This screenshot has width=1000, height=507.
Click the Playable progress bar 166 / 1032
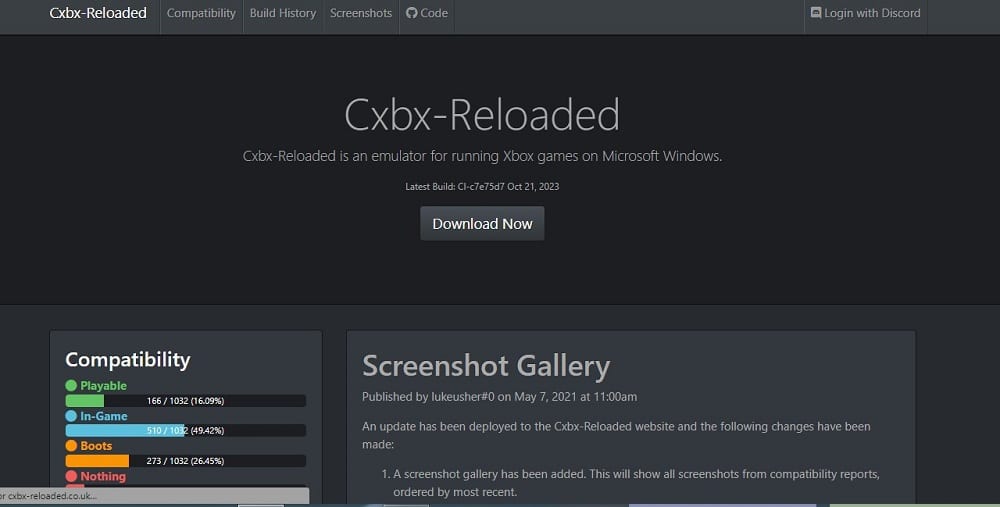tap(186, 400)
